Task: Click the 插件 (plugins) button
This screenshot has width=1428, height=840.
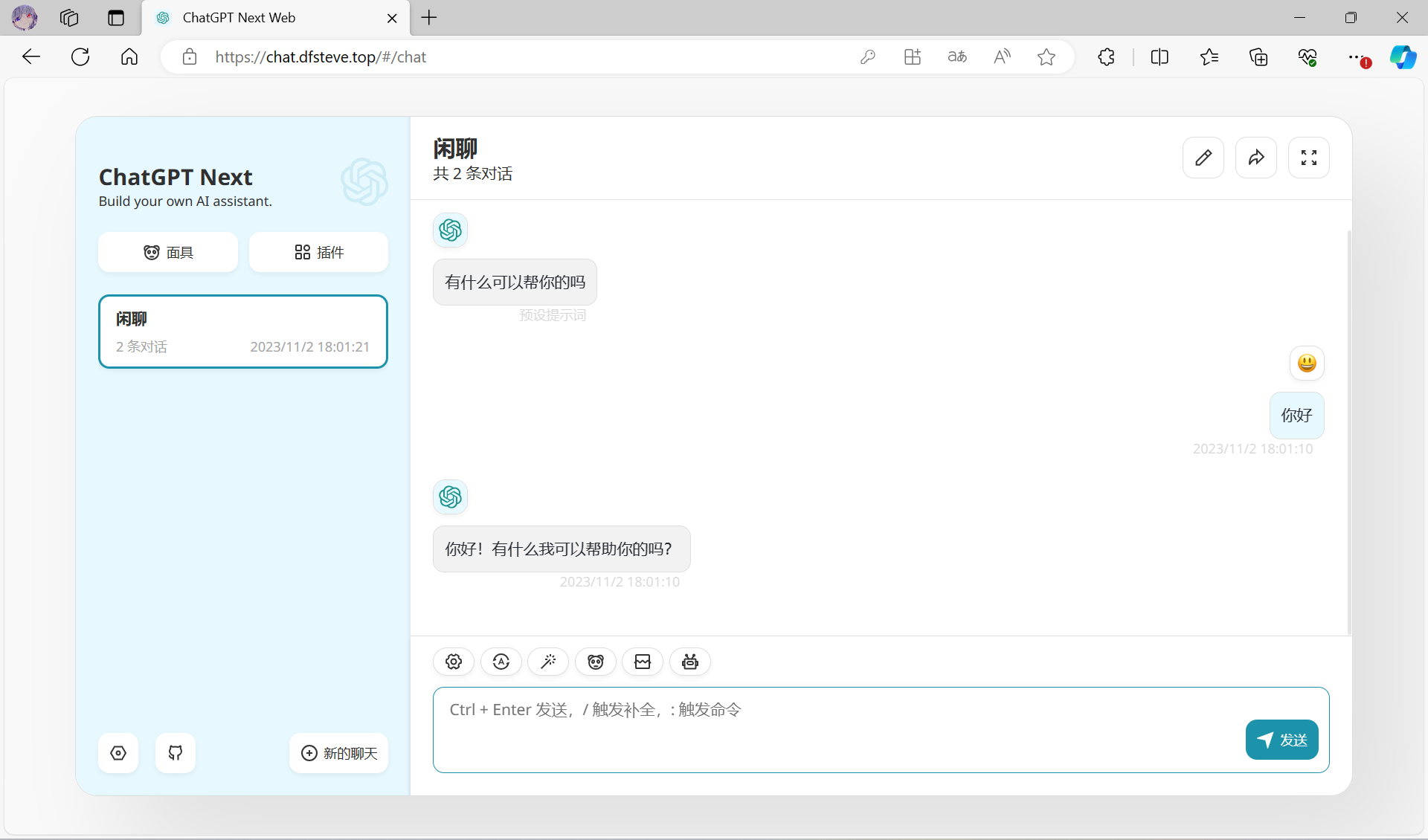Action: point(318,252)
